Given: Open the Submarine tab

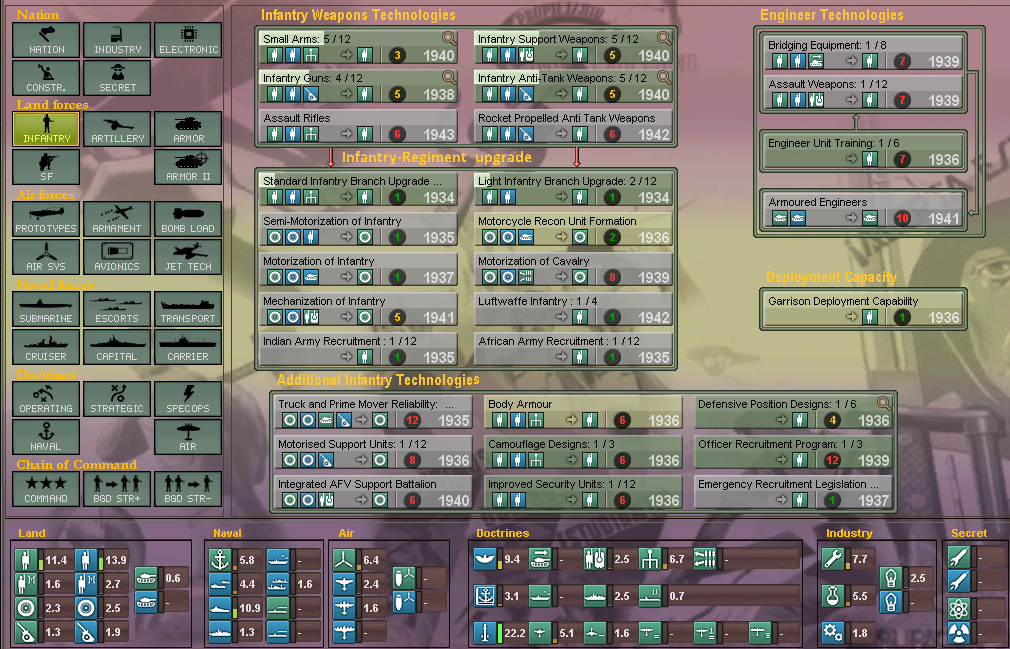Looking at the screenshot, I should 46,309.
